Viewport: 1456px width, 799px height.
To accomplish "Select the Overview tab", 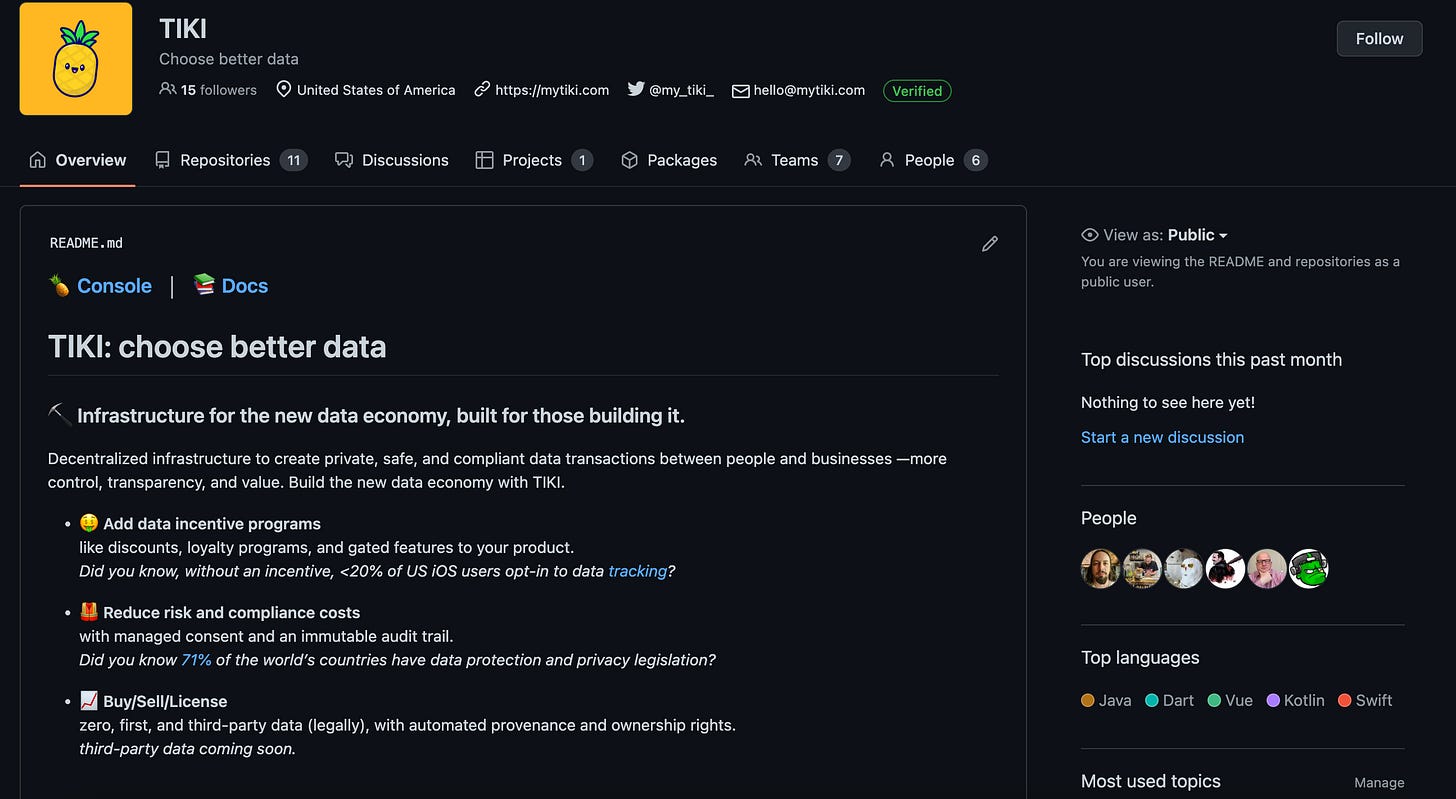I will point(78,160).
